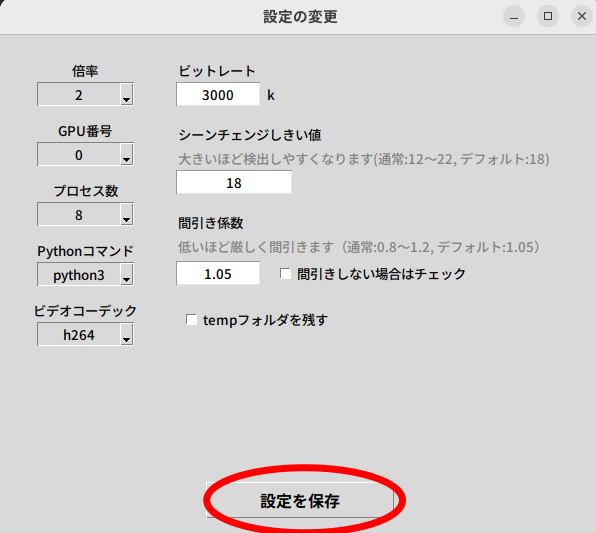Enable 間引きしない場合はチェック checkbox
596x533 pixels.
[x=285, y=274]
